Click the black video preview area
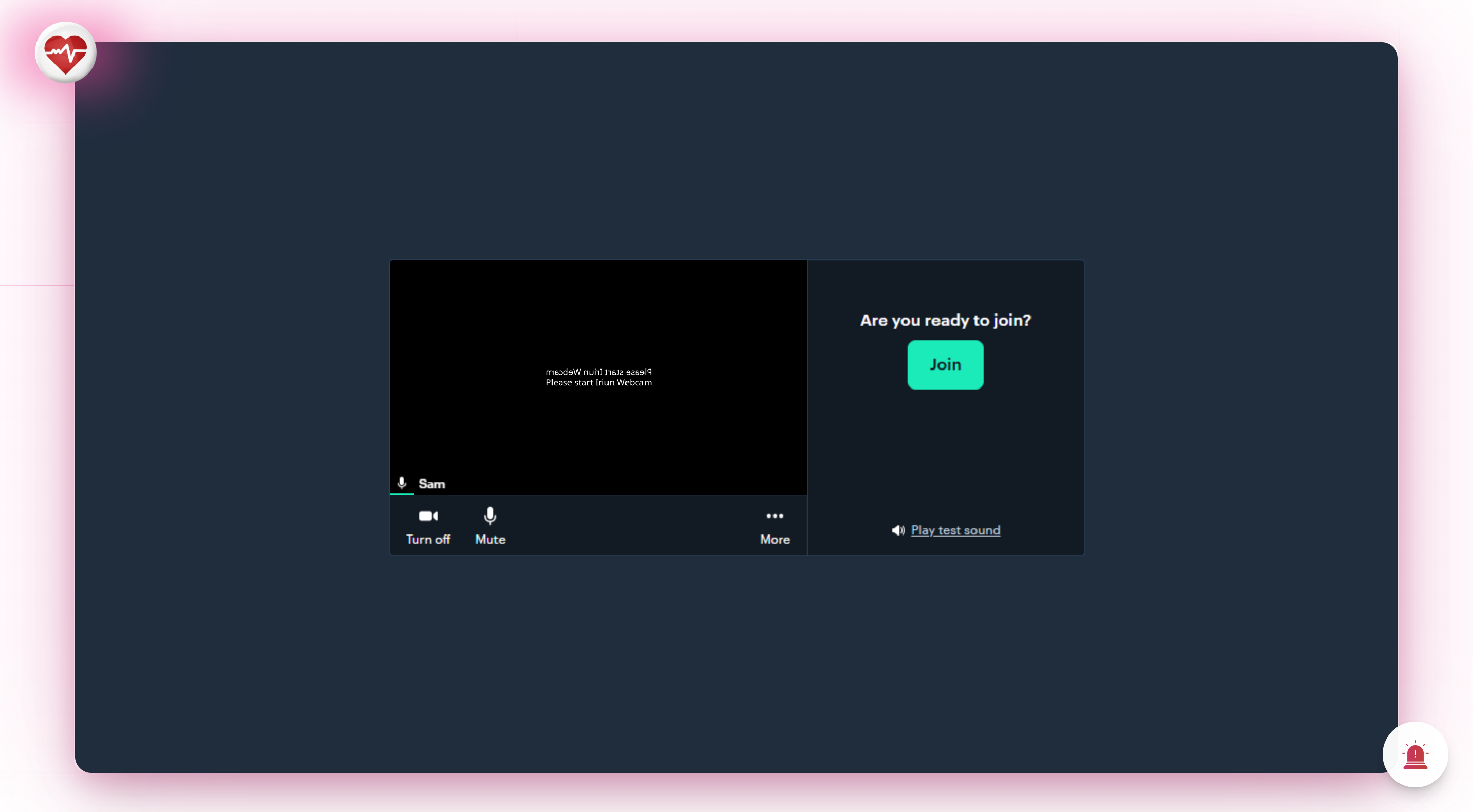The image size is (1473, 812). [x=598, y=309]
